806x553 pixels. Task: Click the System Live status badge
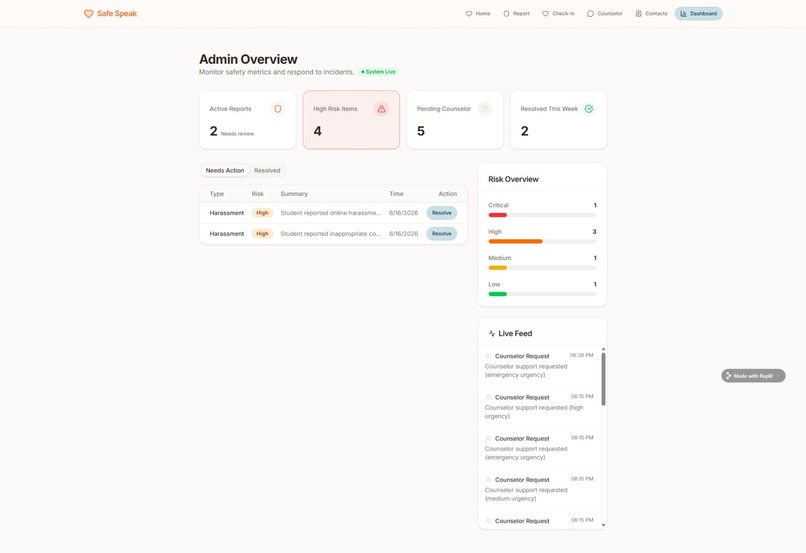pyautogui.click(x=378, y=72)
